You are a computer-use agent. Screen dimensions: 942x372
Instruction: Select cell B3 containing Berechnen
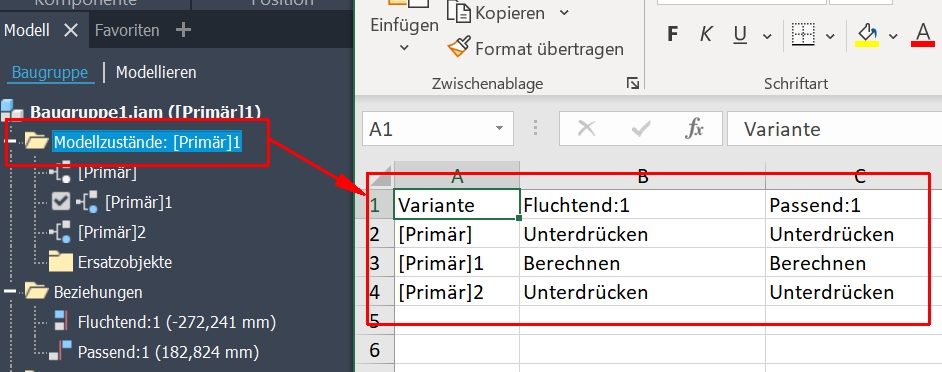642,263
